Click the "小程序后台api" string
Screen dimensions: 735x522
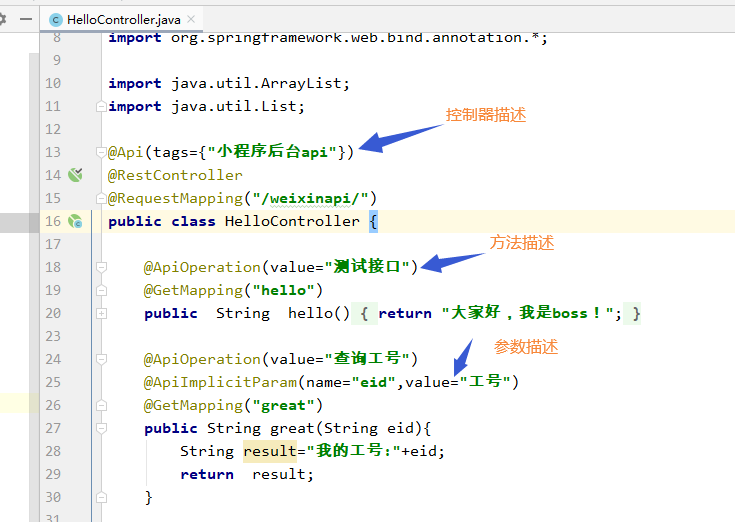click(272, 152)
